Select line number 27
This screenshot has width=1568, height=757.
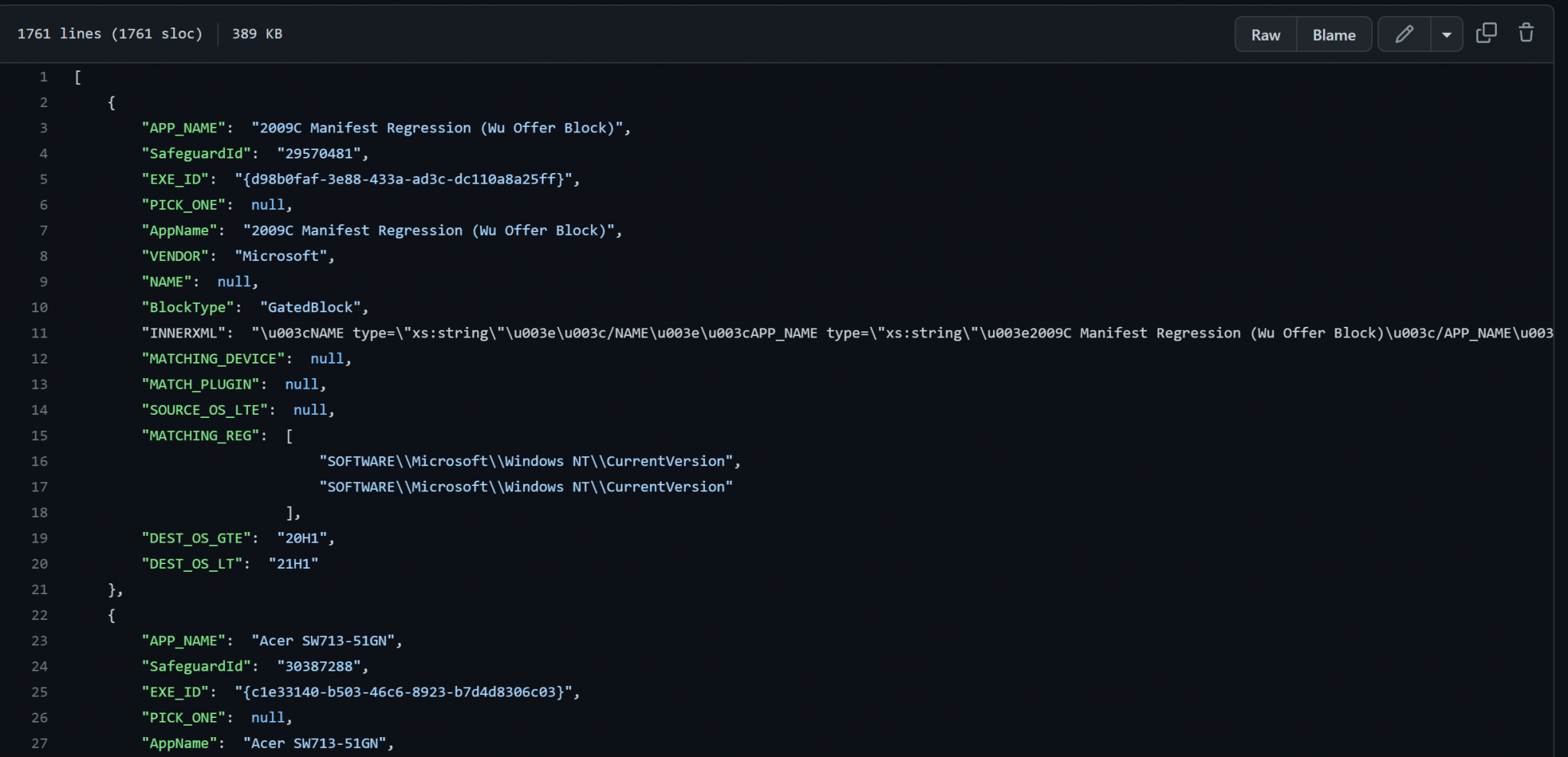(41, 743)
